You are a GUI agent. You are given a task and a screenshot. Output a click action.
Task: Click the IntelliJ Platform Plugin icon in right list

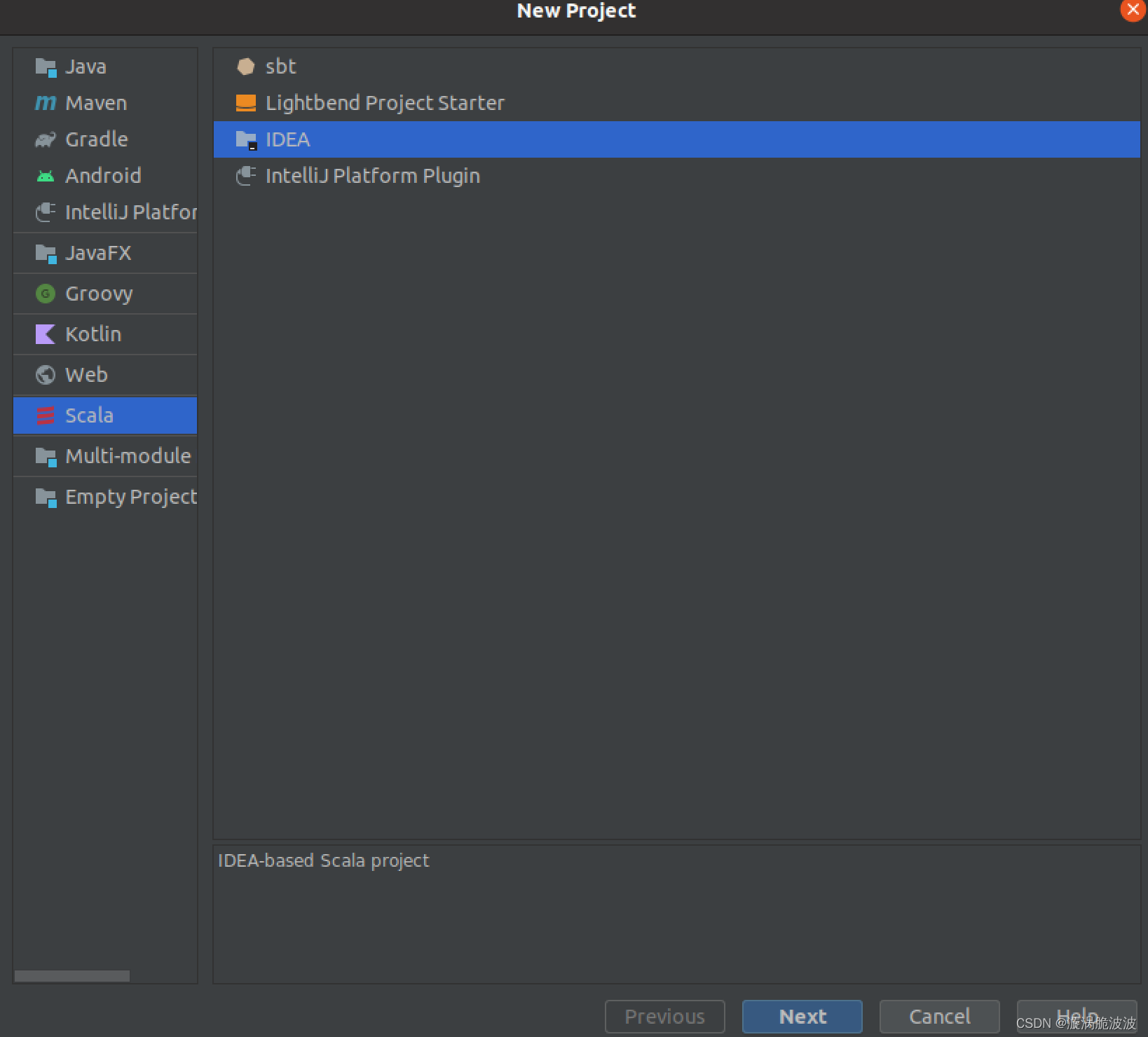coord(246,176)
